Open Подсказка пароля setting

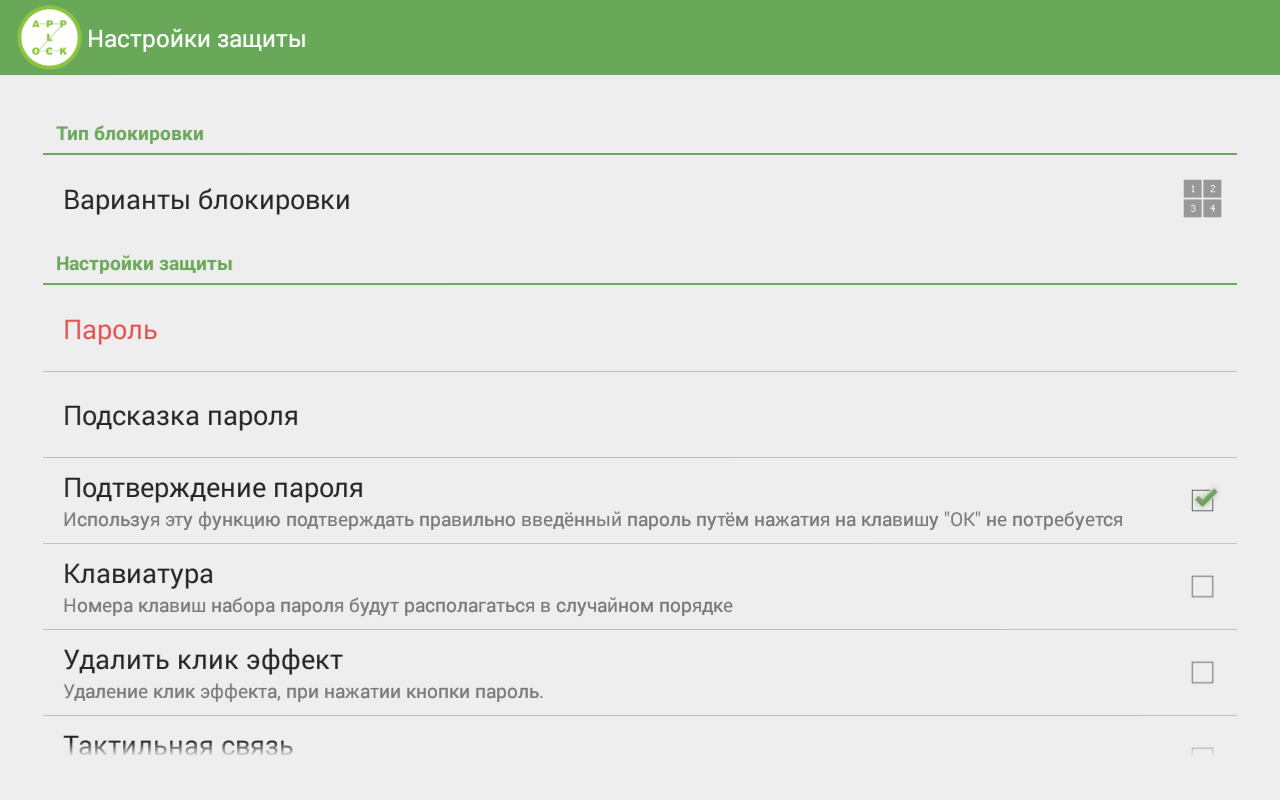[x=640, y=415]
